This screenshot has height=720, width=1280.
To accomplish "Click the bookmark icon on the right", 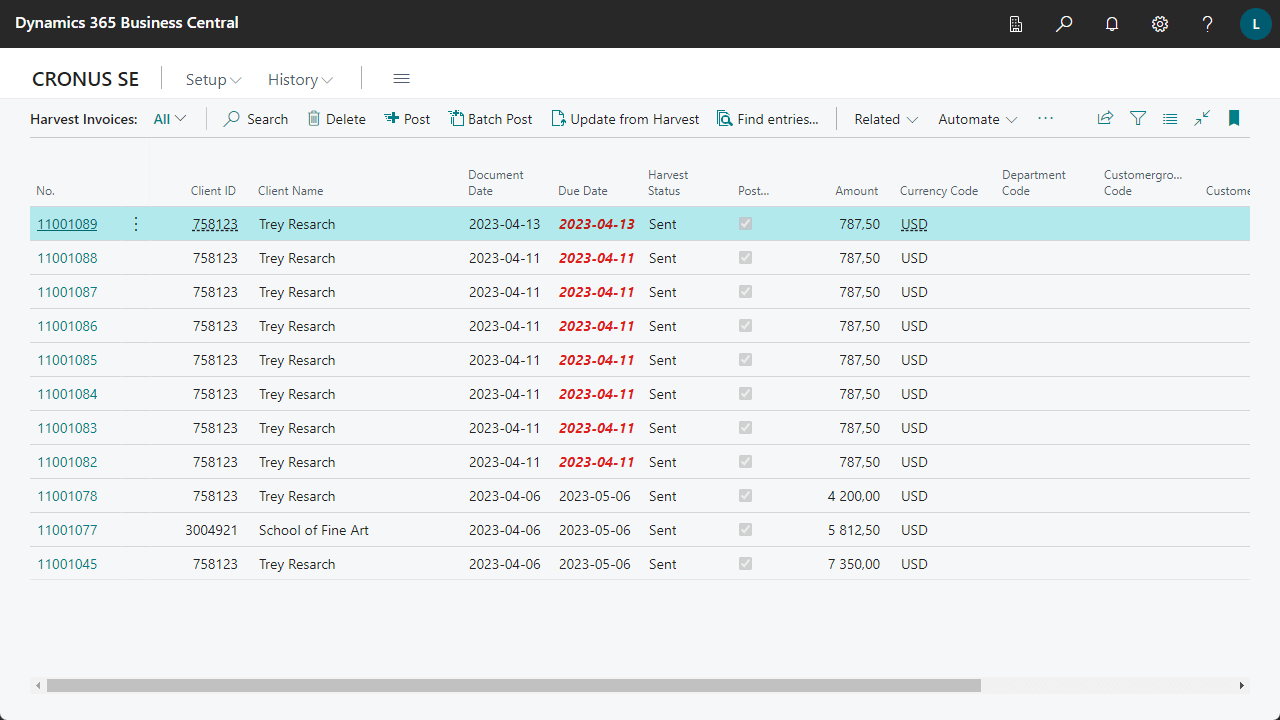I will [x=1234, y=118].
